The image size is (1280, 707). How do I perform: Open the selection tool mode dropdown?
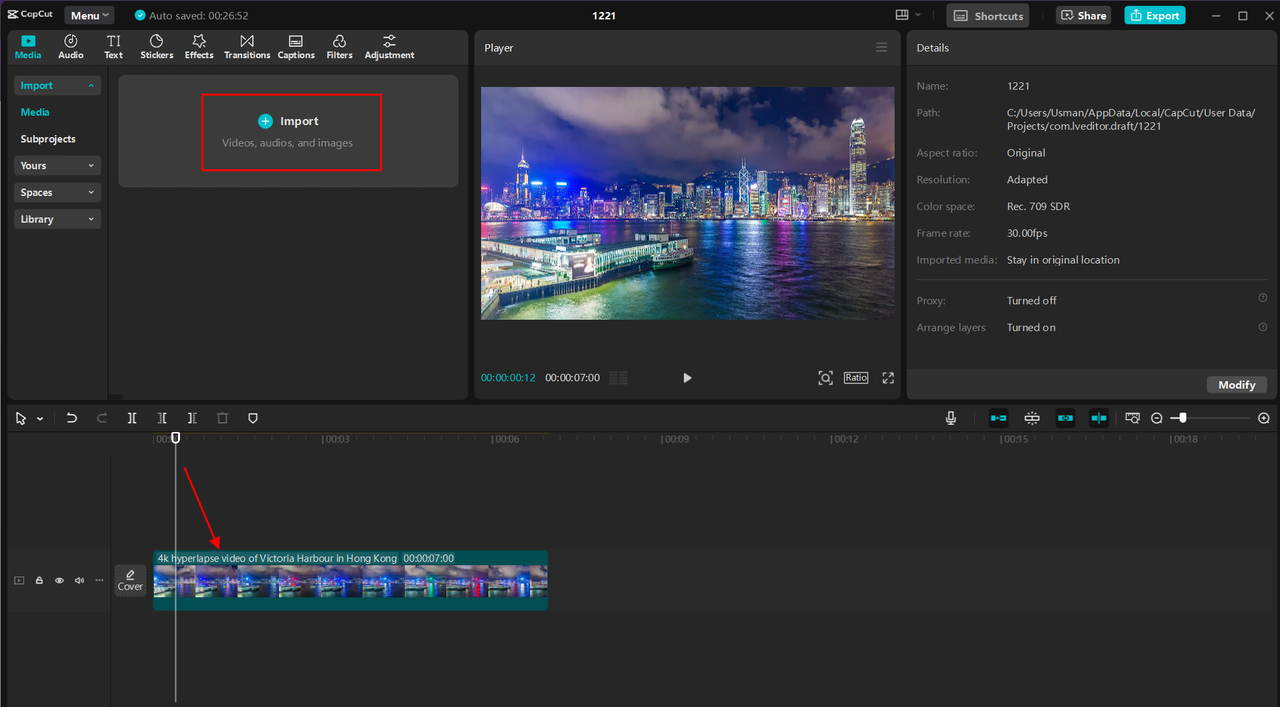pos(40,419)
